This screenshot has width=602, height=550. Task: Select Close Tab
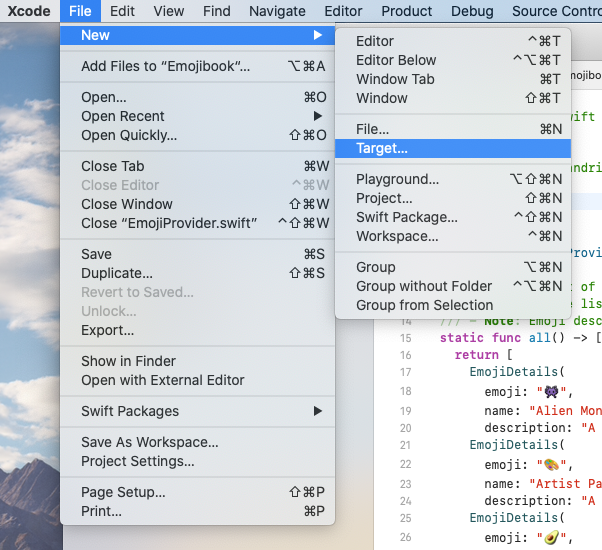(198, 166)
